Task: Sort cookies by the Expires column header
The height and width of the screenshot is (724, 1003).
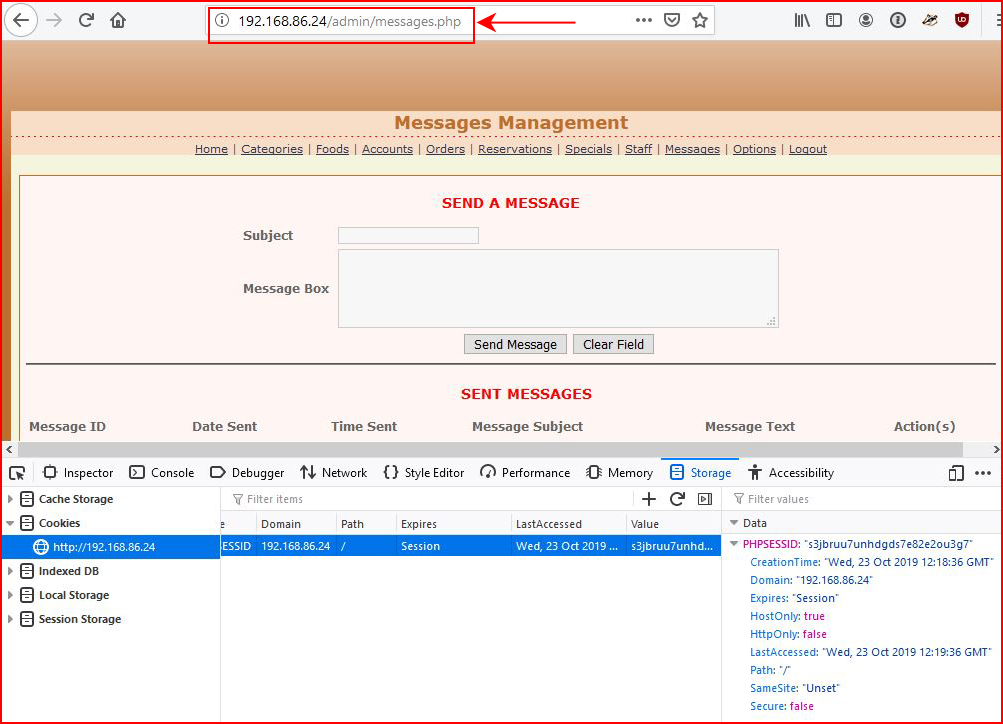Action: point(454,524)
